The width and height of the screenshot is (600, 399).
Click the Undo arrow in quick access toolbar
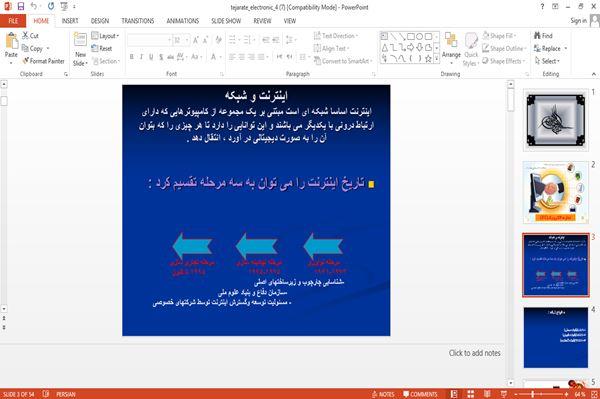[x=34, y=6]
